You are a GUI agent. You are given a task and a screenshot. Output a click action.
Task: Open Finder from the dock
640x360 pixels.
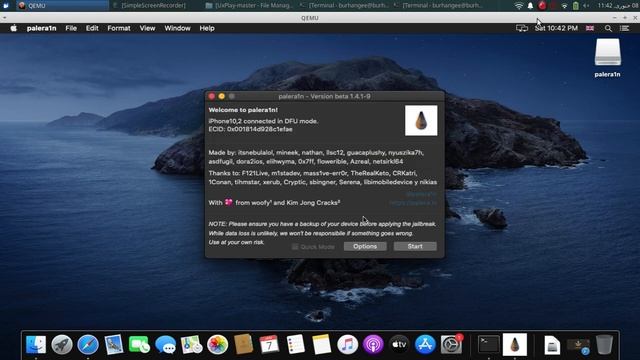36,344
